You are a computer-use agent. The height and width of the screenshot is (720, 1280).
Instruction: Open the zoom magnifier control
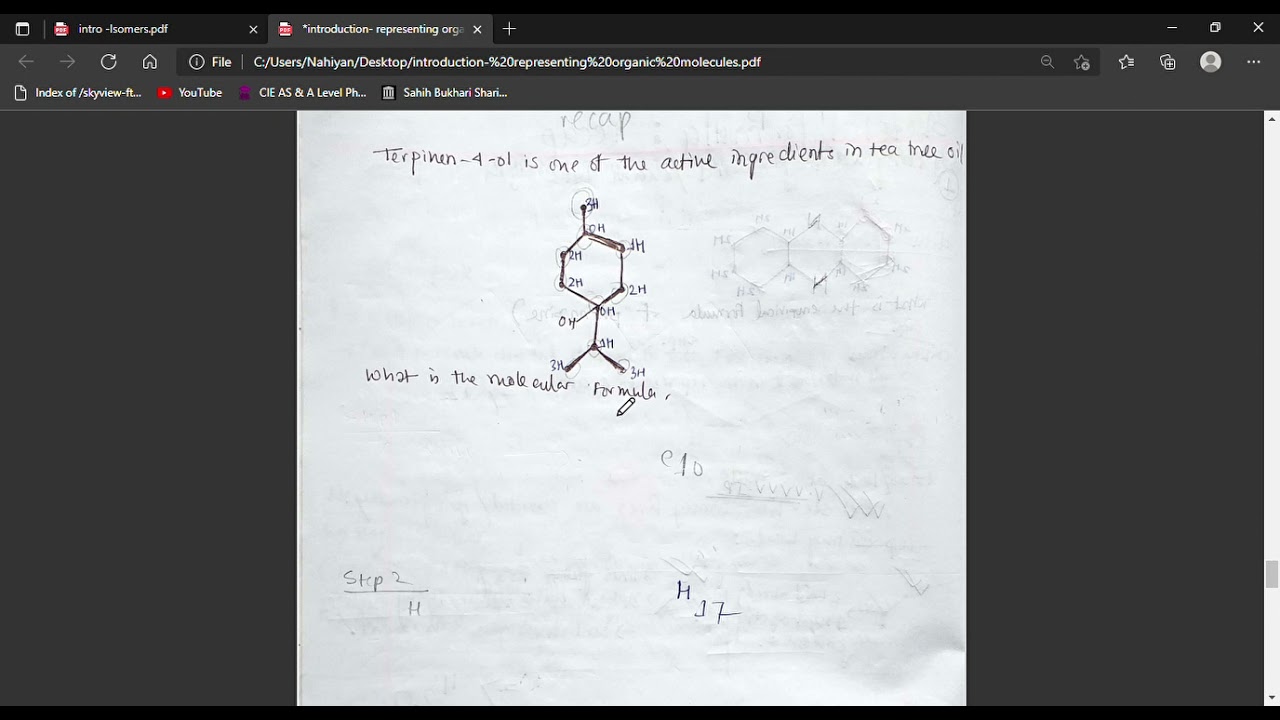1047,62
